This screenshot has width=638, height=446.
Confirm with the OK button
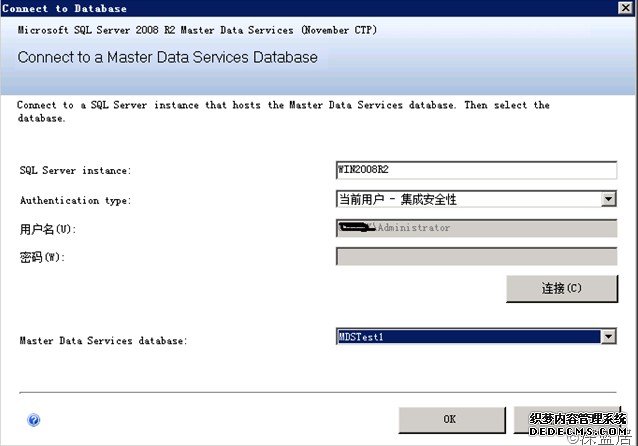pyautogui.click(x=449, y=420)
